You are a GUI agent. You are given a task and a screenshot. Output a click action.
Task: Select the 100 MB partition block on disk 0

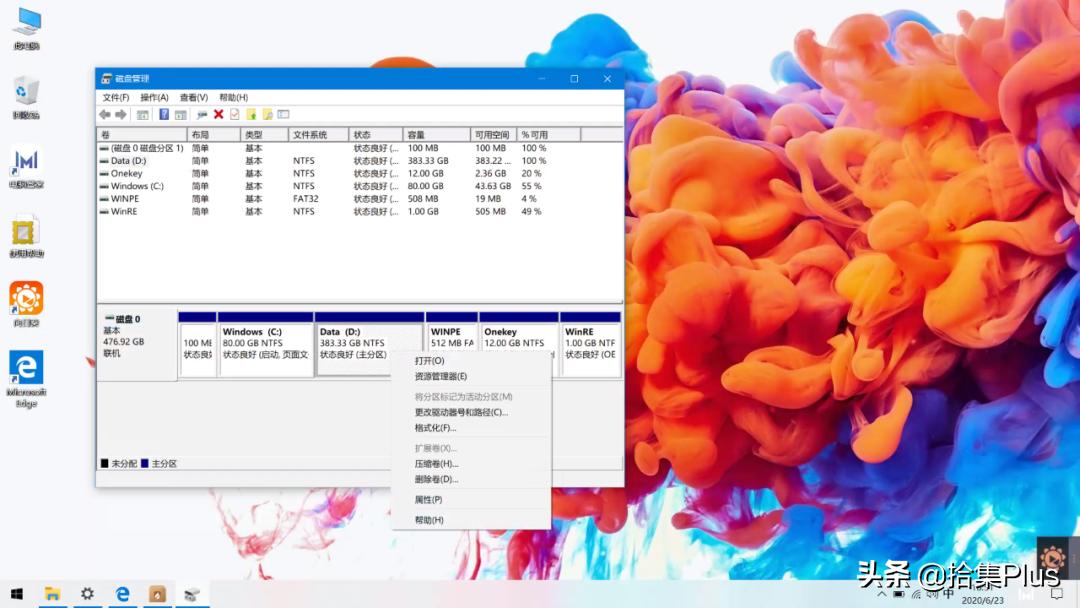197,344
